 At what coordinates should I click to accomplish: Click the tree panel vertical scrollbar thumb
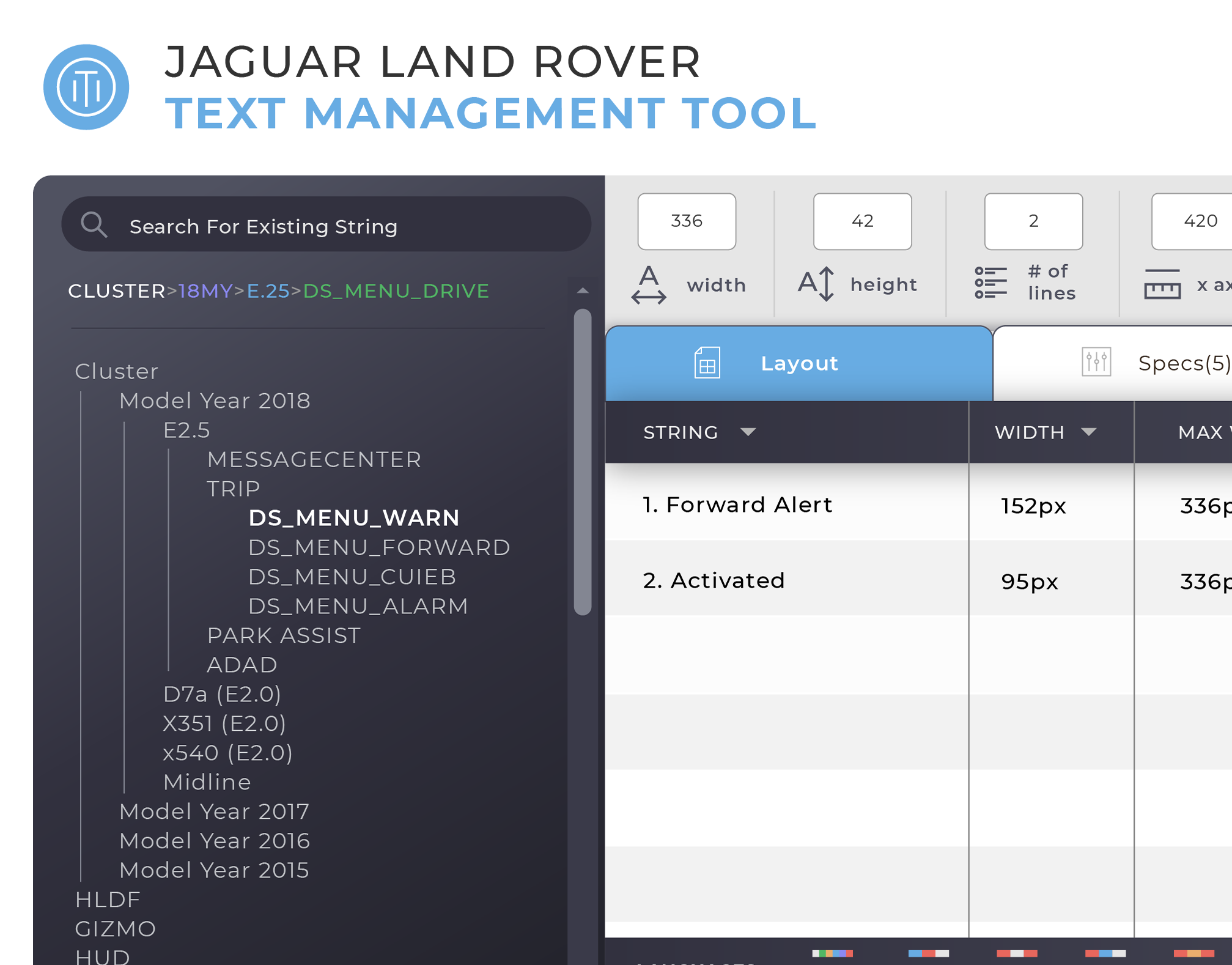coord(583,462)
